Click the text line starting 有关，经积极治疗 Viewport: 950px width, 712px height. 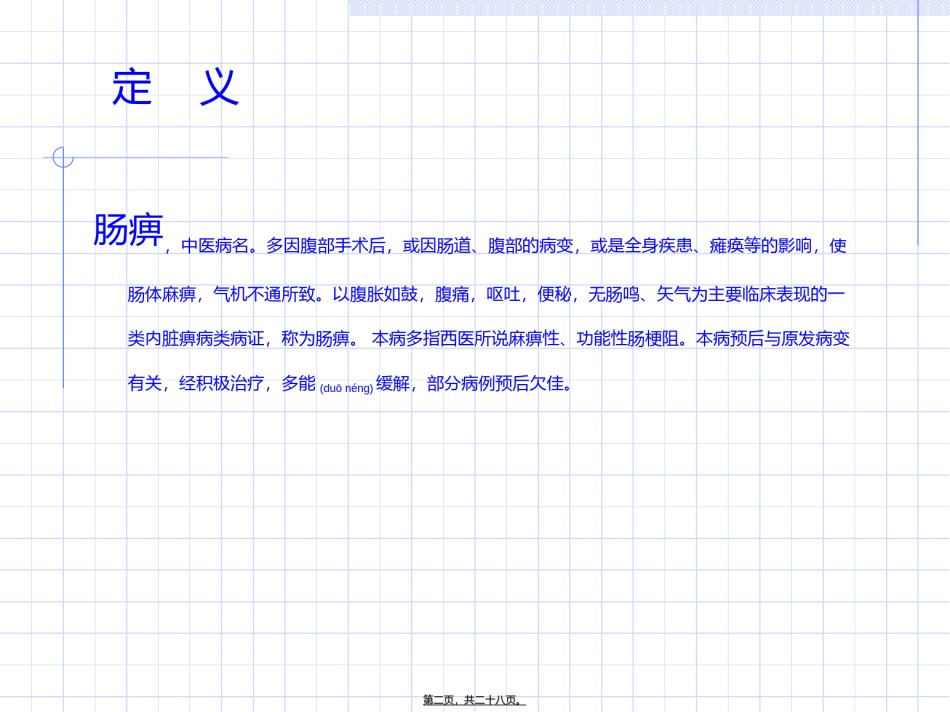[350, 384]
